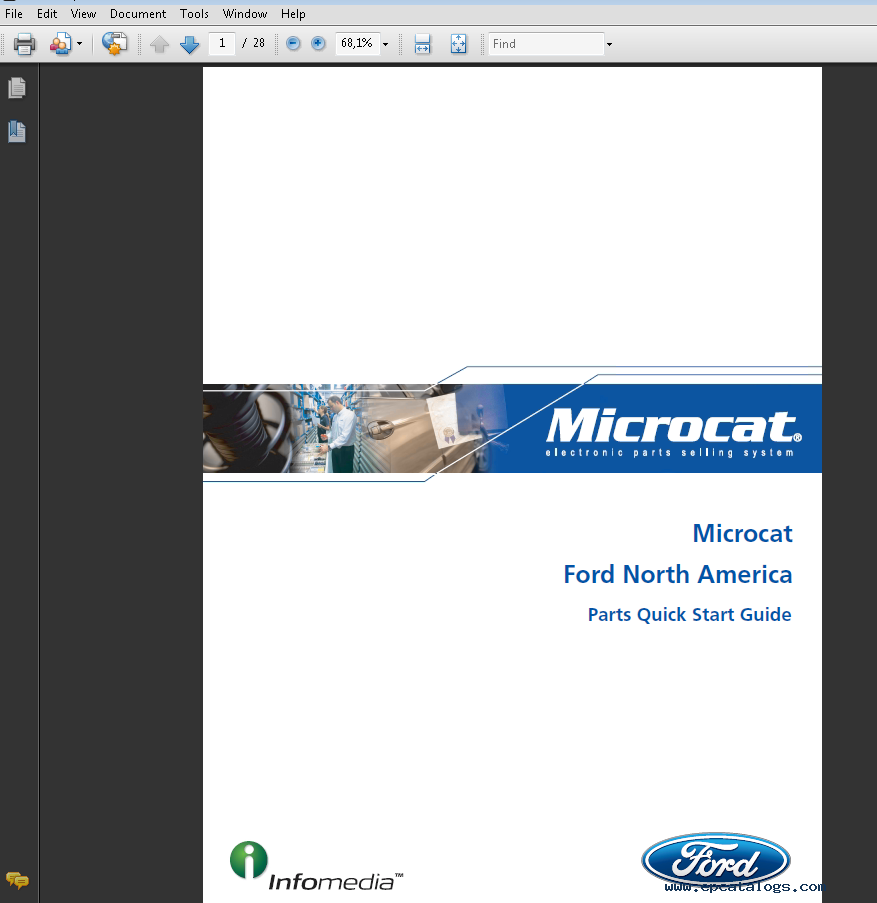Zoom out with the minus button
Viewport: 877px width, 903px height.
[293, 43]
